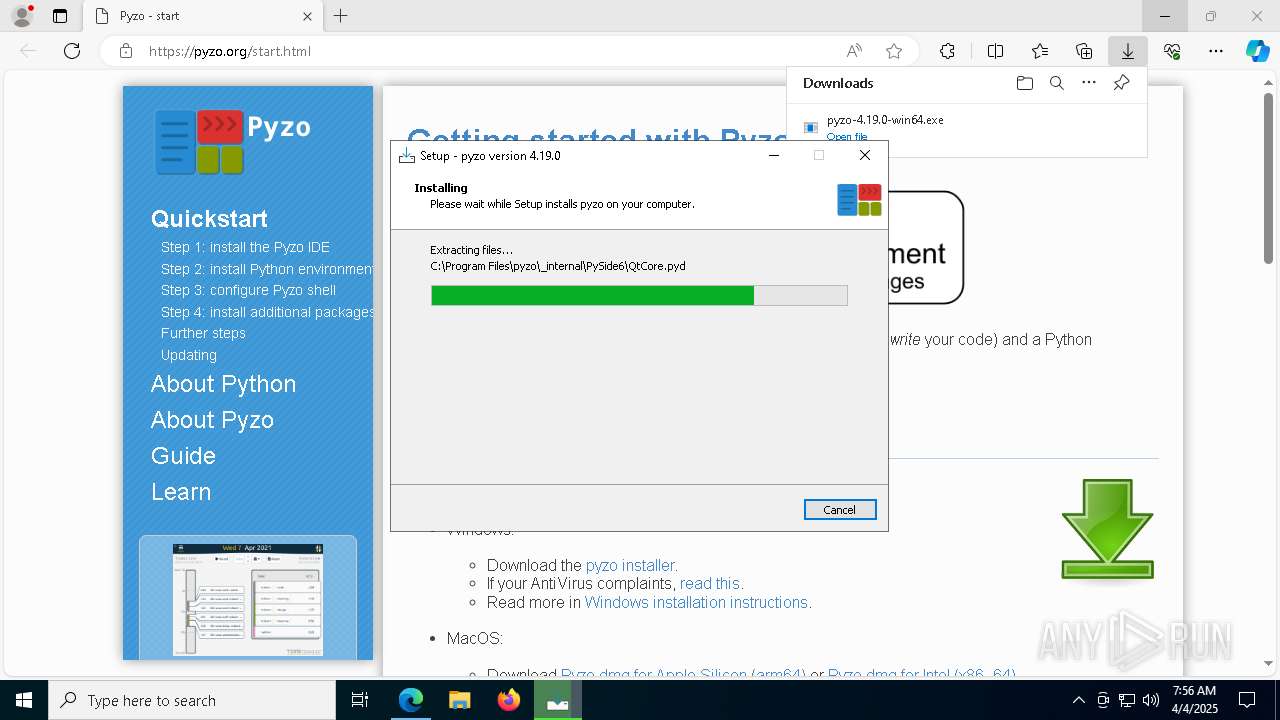1280x720 pixels.
Task: Open Favorites list in Edge toolbar
Action: [x=1040, y=51]
